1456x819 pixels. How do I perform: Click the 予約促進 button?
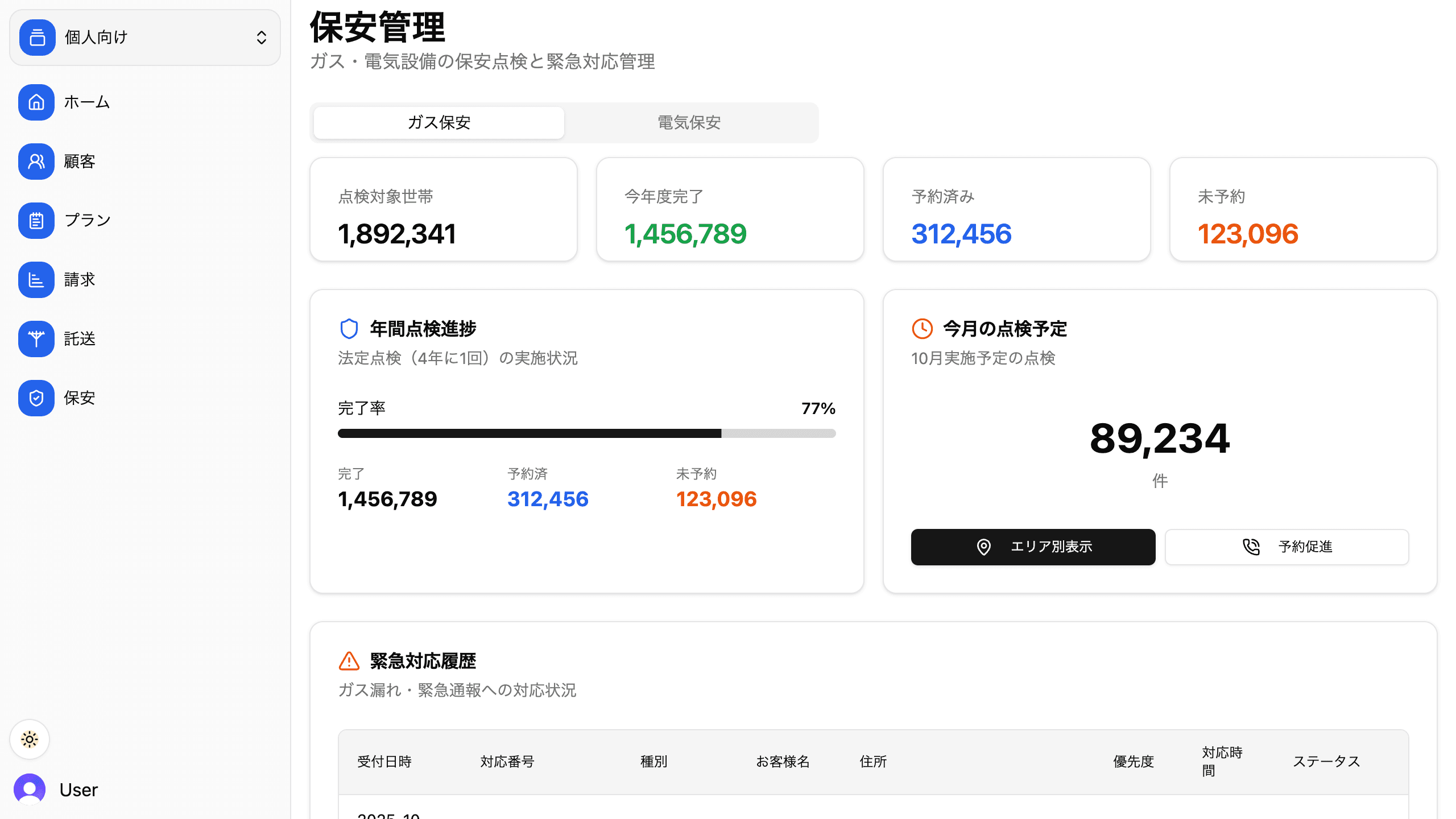click(x=1287, y=547)
